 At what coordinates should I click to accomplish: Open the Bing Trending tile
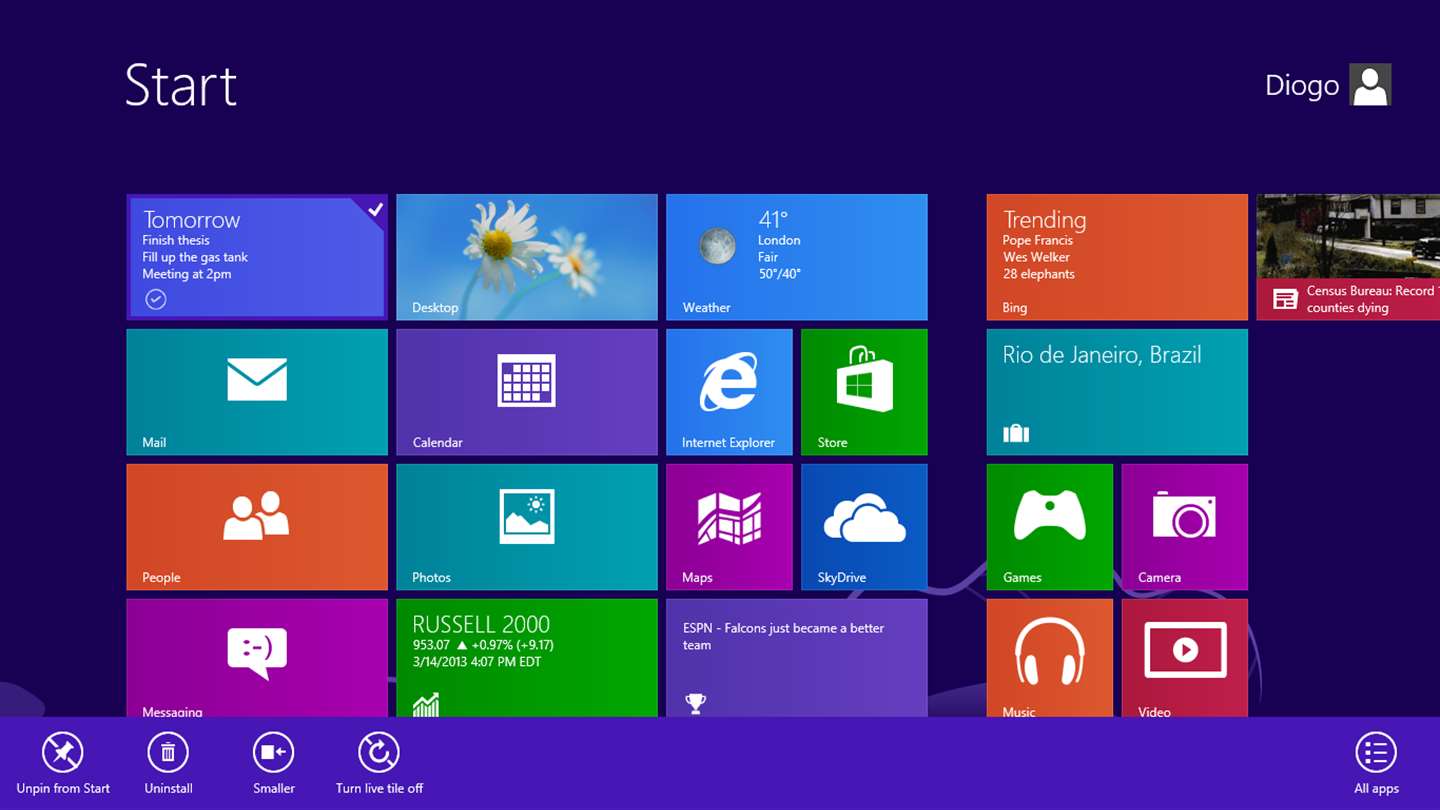pyautogui.click(x=1117, y=257)
